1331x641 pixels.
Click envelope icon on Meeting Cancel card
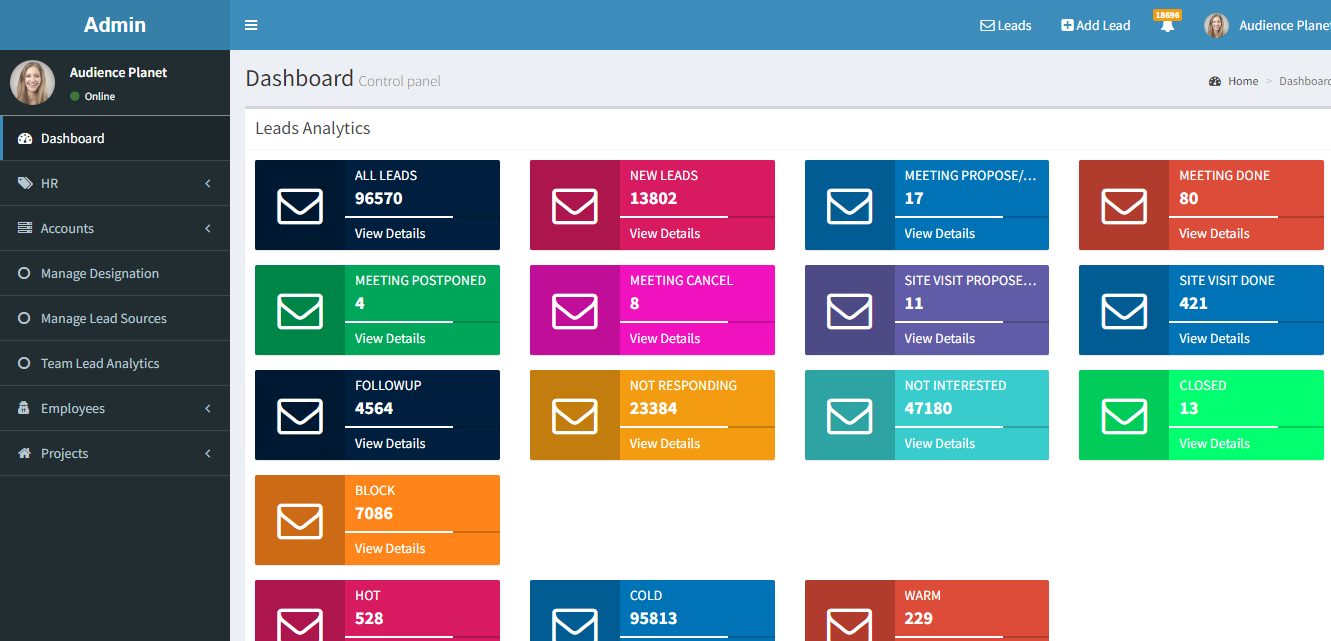pyautogui.click(x=575, y=311)
